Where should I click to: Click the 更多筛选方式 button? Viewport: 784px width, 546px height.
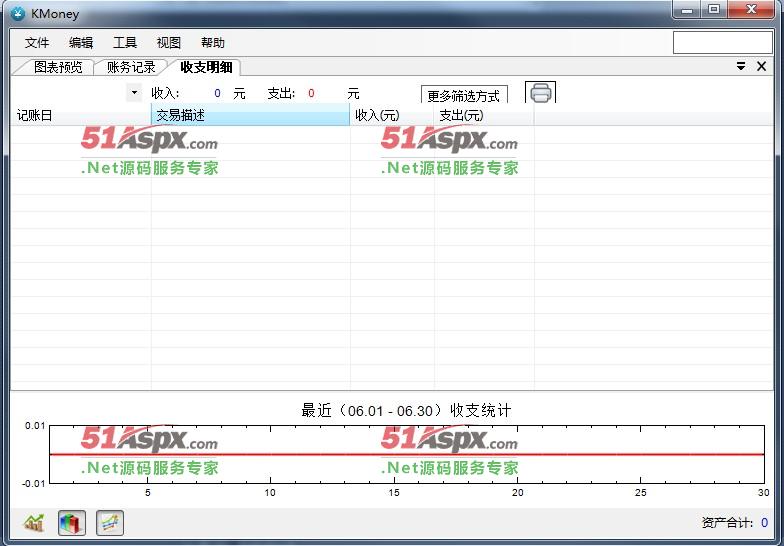point(464,96)
